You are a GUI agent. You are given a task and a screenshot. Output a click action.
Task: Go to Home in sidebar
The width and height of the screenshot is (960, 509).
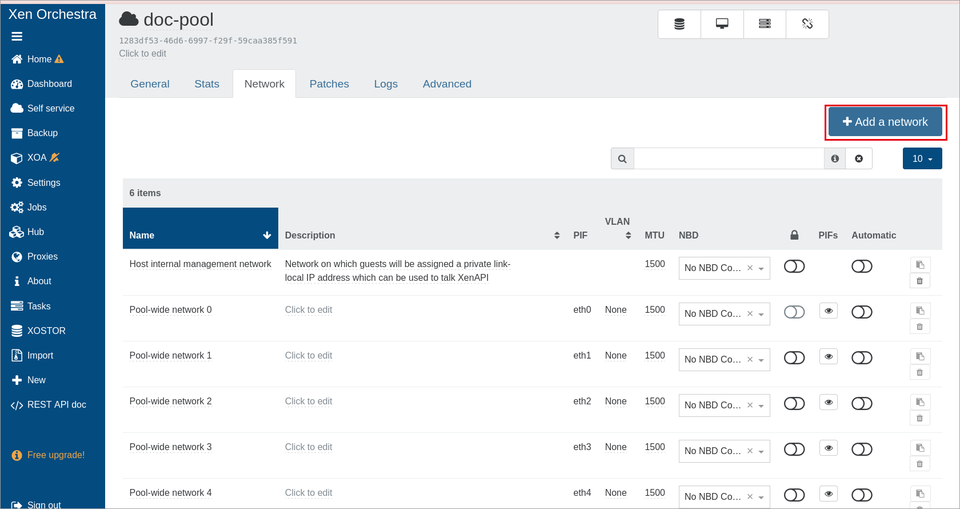click(x=37, y=59)
